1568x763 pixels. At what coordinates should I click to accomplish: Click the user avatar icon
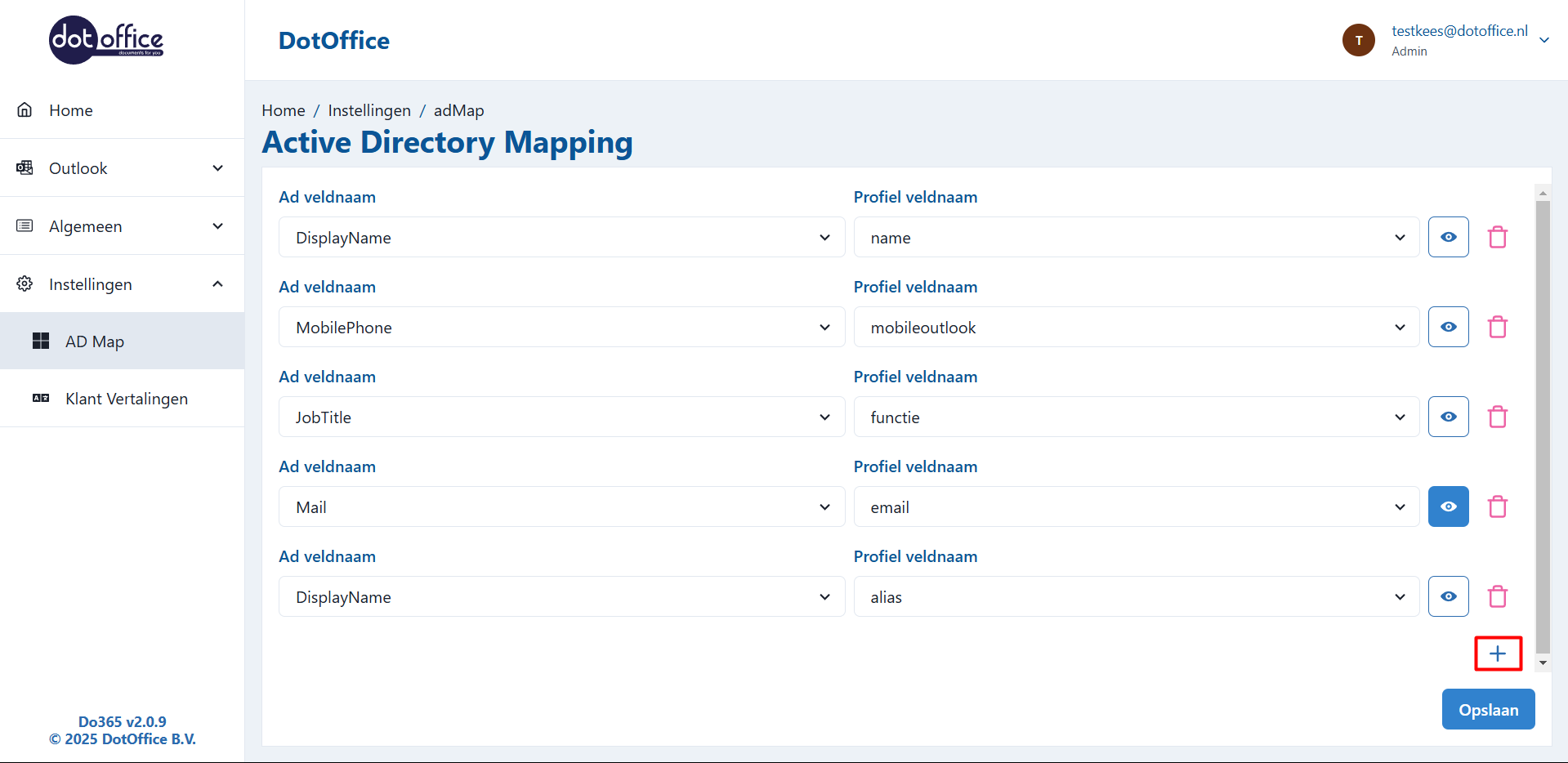[x=1358, y=40]
